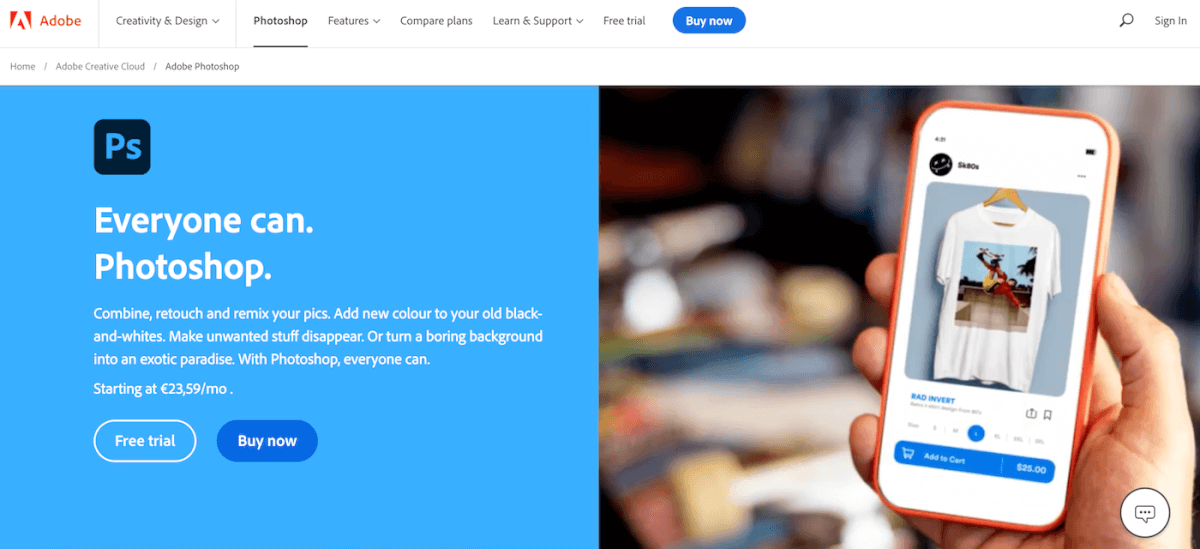The width and height of the screenshot is (1200, 549).
Task: Click Buy now button in header
Action: (x=709, y=21)
